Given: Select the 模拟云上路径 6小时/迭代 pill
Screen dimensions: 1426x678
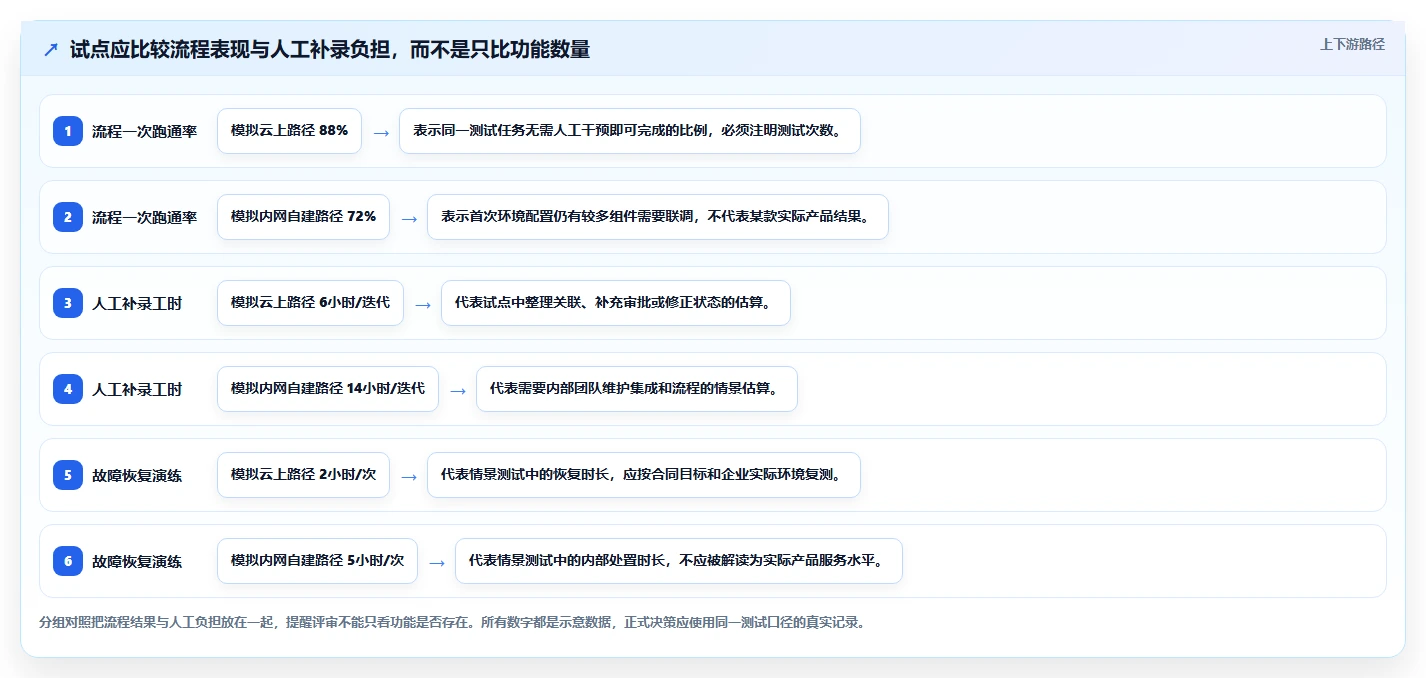Looking at the screenshot, I should coord(310,303).
